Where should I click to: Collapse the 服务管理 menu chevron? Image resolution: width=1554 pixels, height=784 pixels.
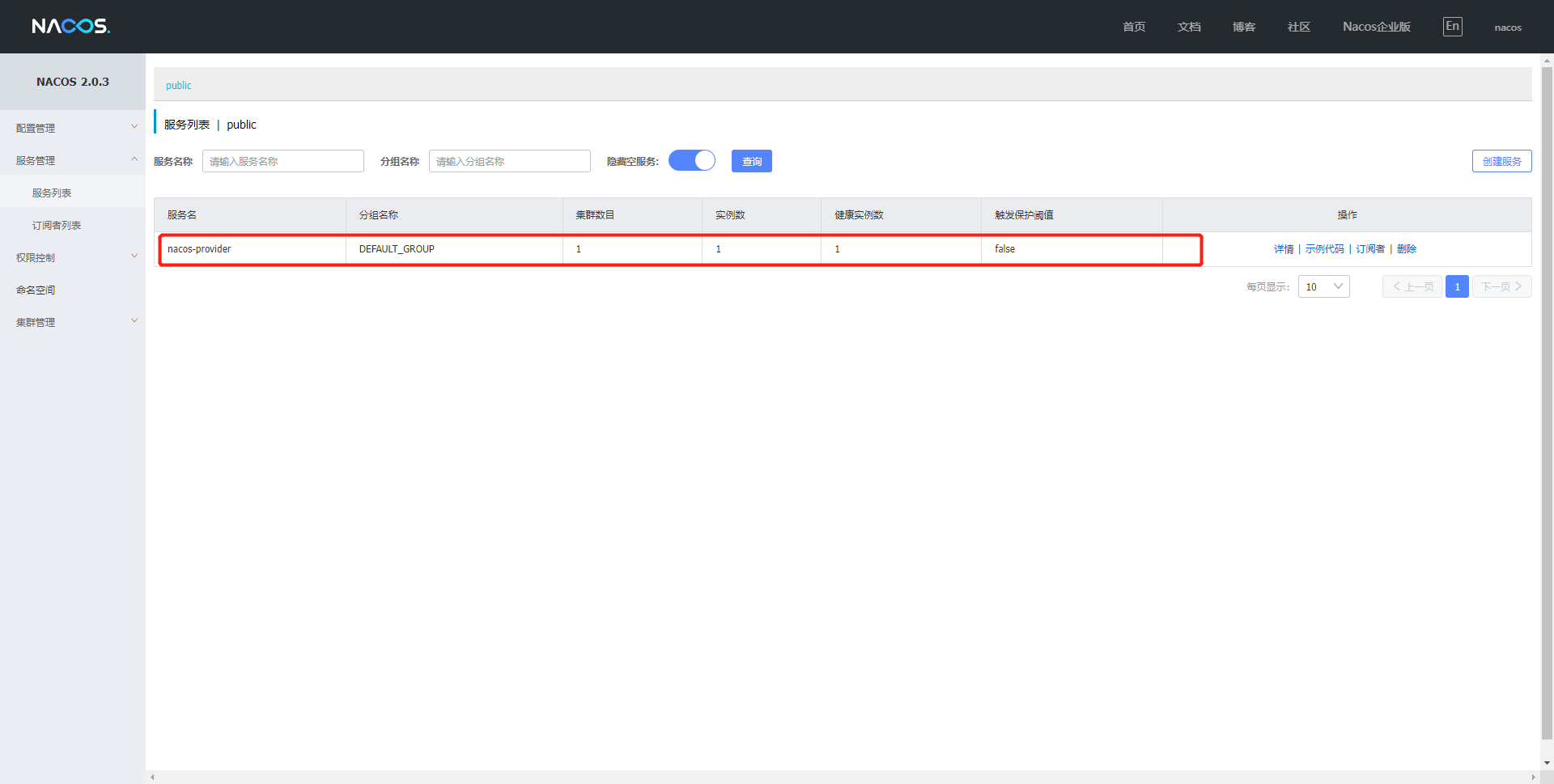click(x=134, y=159)
